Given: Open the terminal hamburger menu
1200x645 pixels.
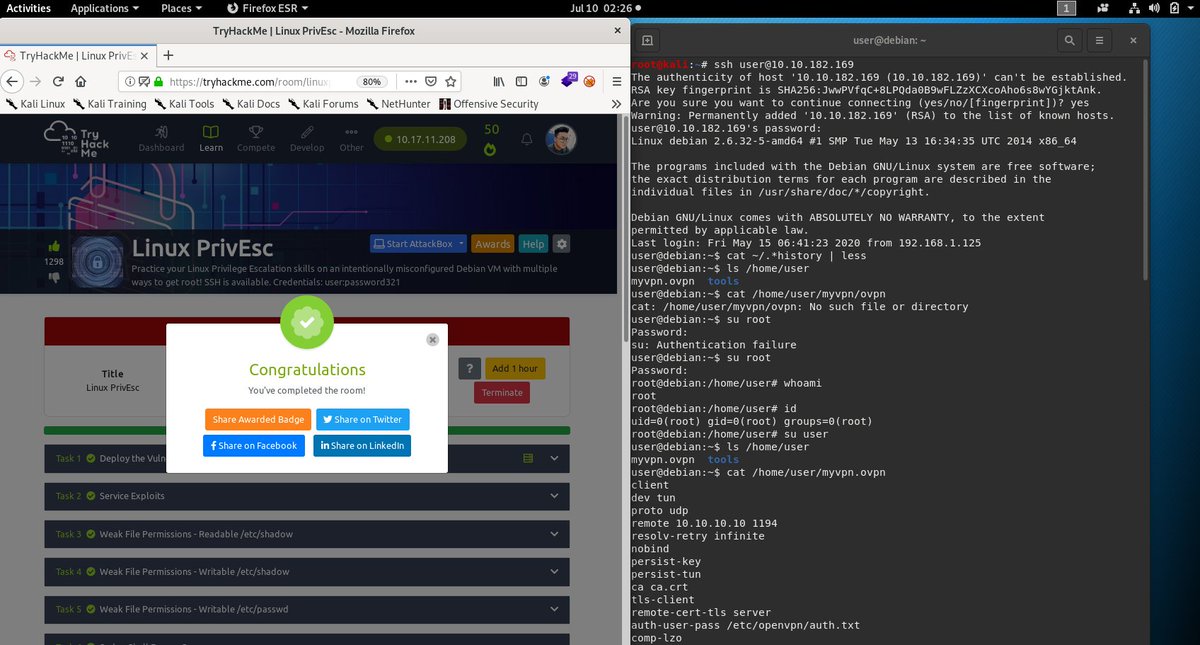Looking at the screenshot, I should click(1099, 41).
